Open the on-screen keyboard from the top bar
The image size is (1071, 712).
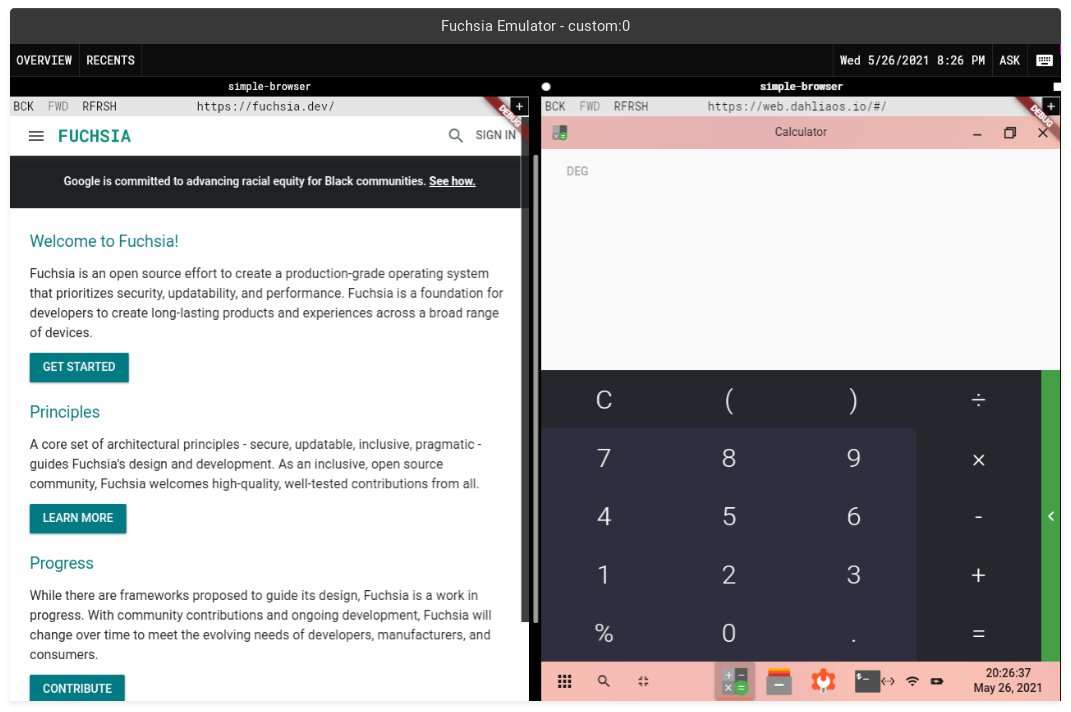tap(1045, 60)
